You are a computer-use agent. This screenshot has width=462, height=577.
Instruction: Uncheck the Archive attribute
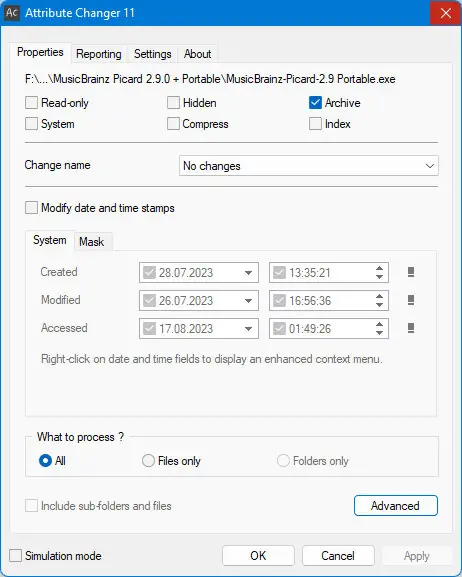[315, 103]
